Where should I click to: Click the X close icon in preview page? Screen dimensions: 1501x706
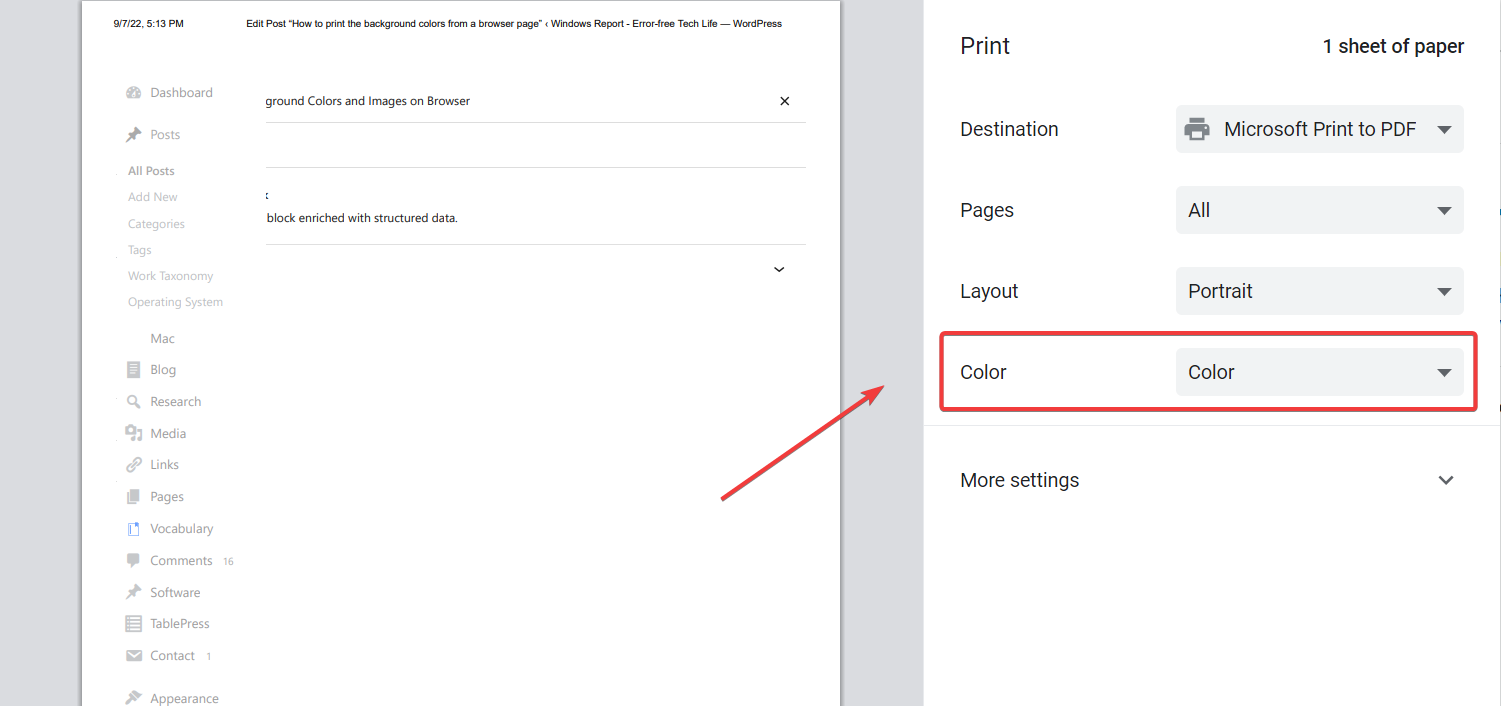tap(785, 101)
